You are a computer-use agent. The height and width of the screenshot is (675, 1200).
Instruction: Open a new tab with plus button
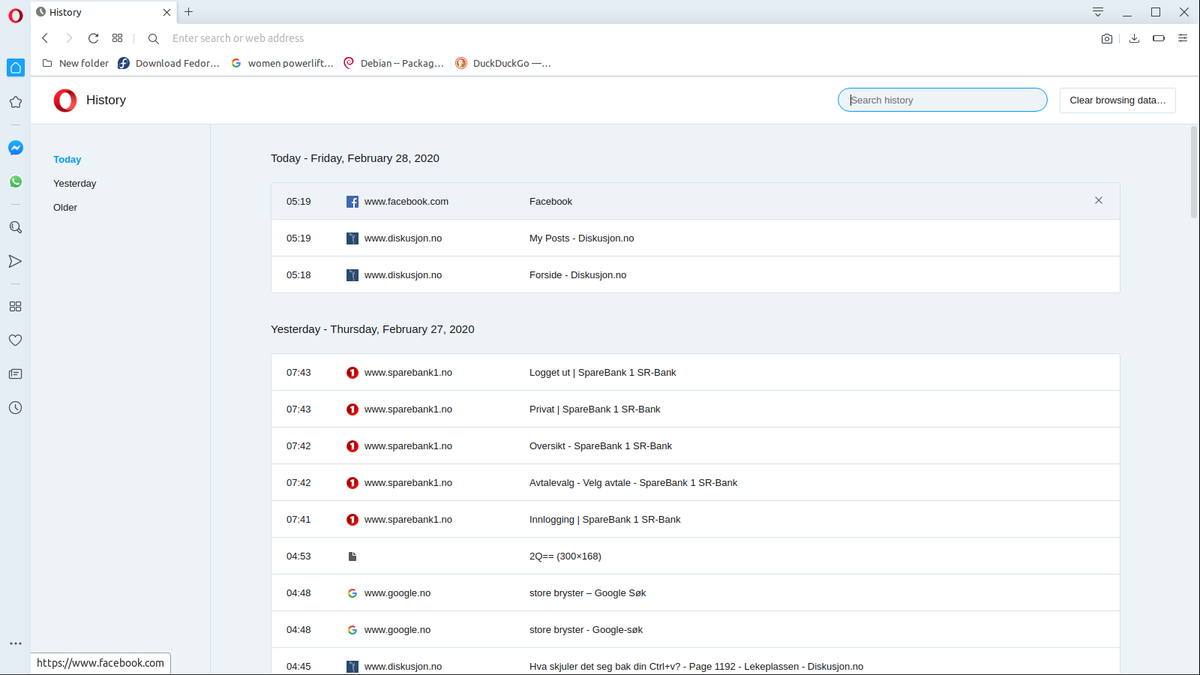[x=188, y=12]
